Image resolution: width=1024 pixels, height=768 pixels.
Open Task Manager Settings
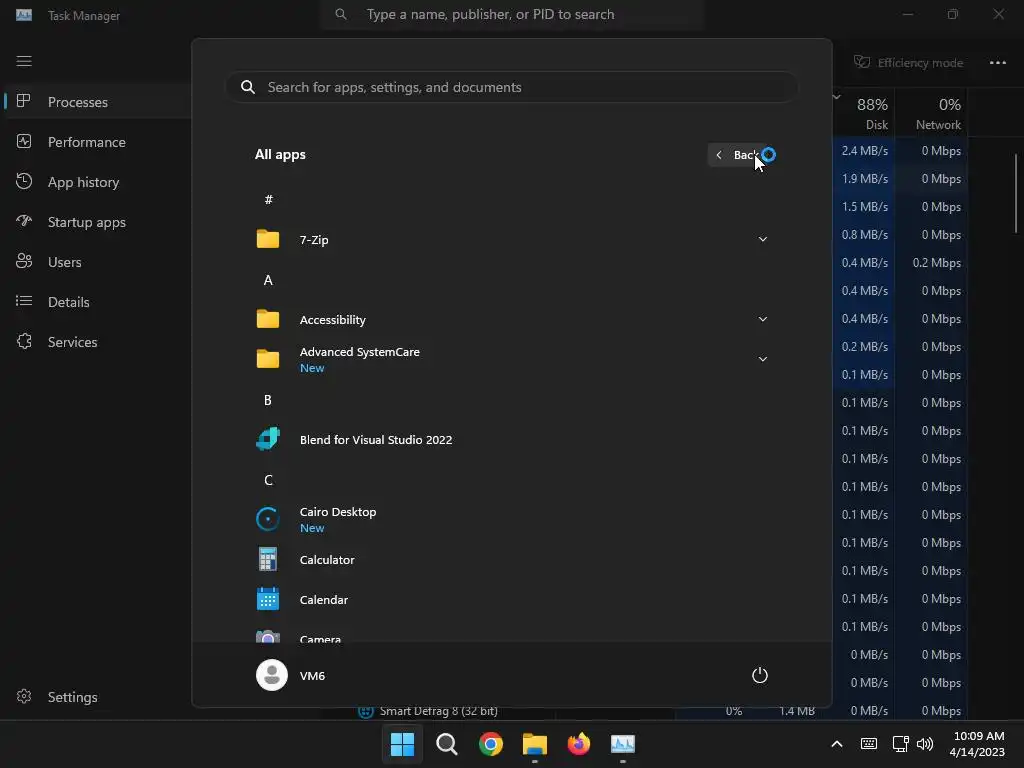coord(98,697)
